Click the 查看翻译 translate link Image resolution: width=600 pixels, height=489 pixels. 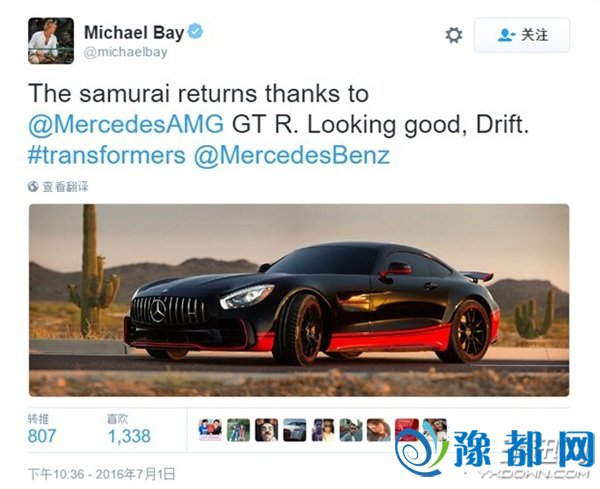tap(65, 187)
